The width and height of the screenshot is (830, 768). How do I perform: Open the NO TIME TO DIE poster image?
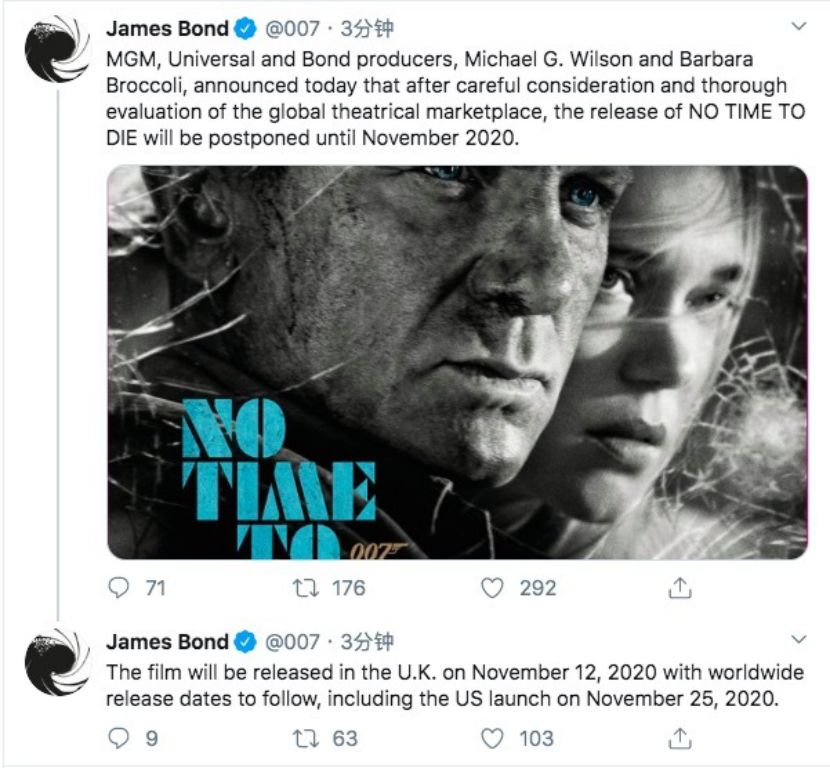457,361
